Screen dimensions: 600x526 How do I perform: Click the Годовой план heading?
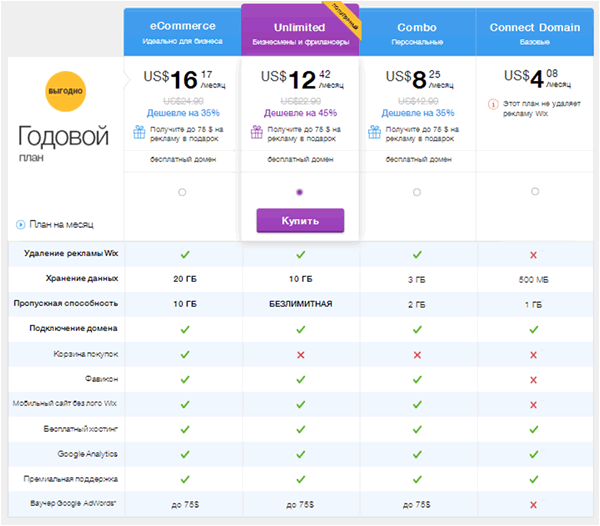(64, 143)
